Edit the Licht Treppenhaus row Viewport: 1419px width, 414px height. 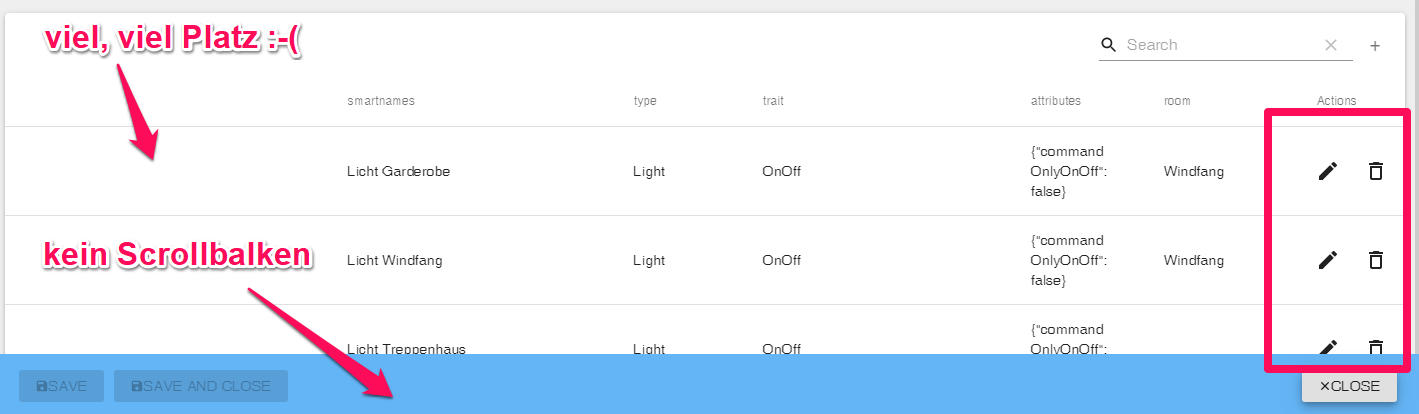tap(1327, 347)
